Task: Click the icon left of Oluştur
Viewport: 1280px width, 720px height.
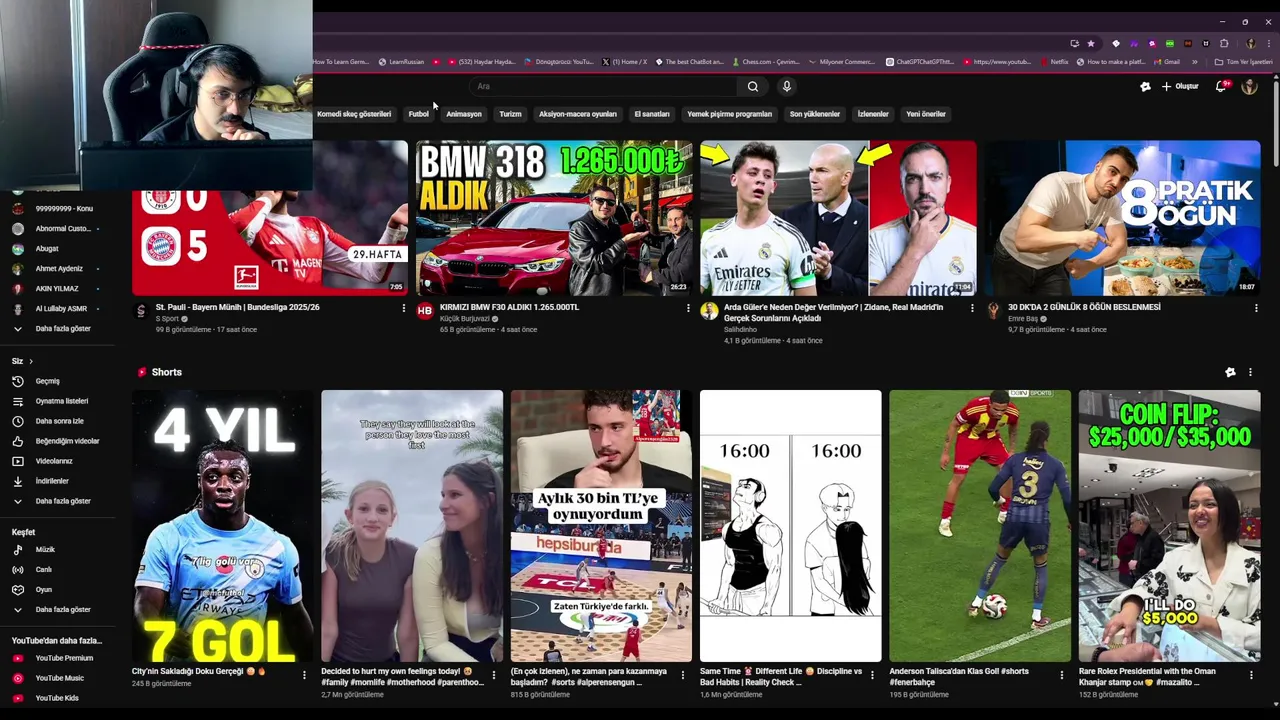Action: click(1145, 87)
